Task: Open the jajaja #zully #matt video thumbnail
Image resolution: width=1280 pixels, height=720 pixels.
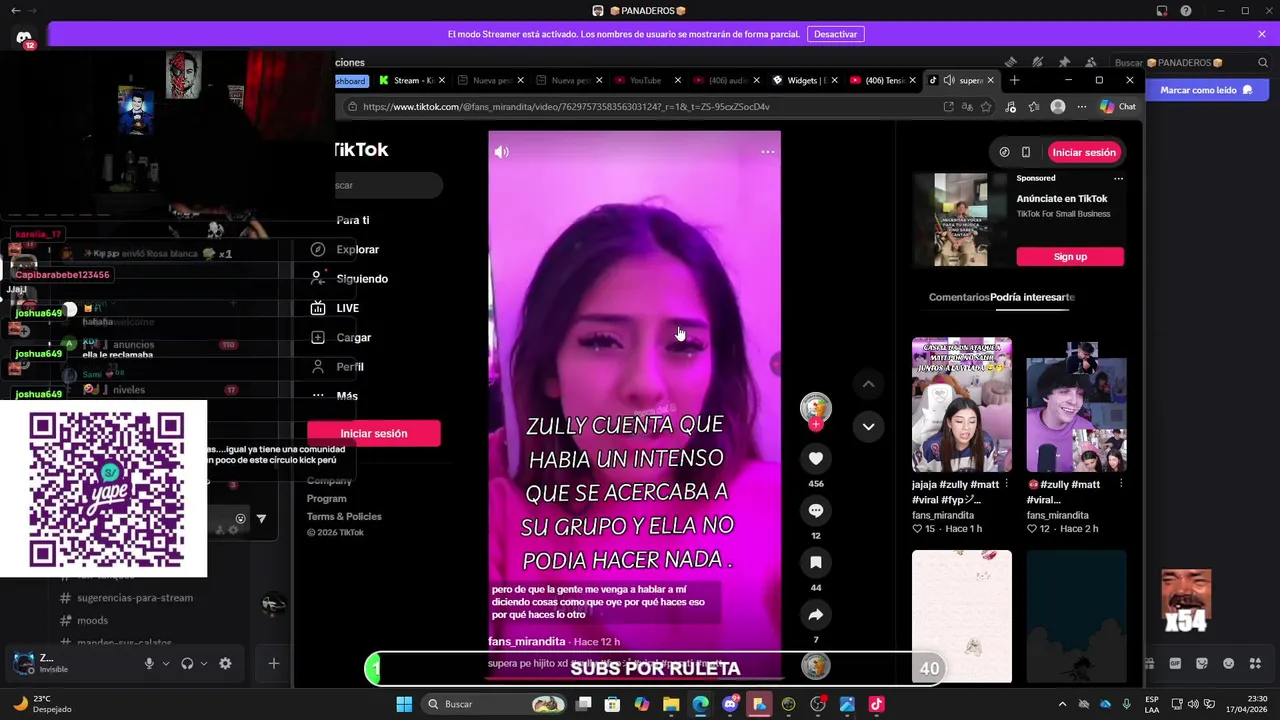Action: point(962,405)
